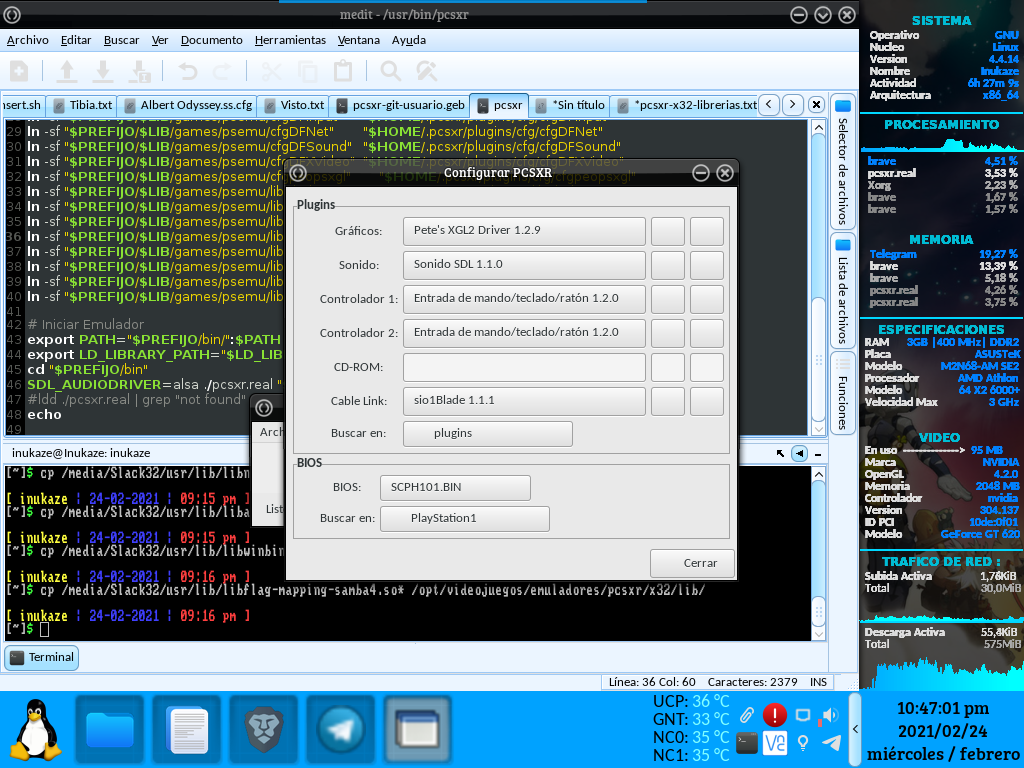Image resolution: width=1024 pixels, height=768 pixels.
Task: Click the Terminal pane button at the bottom
Action: (42, 658)
